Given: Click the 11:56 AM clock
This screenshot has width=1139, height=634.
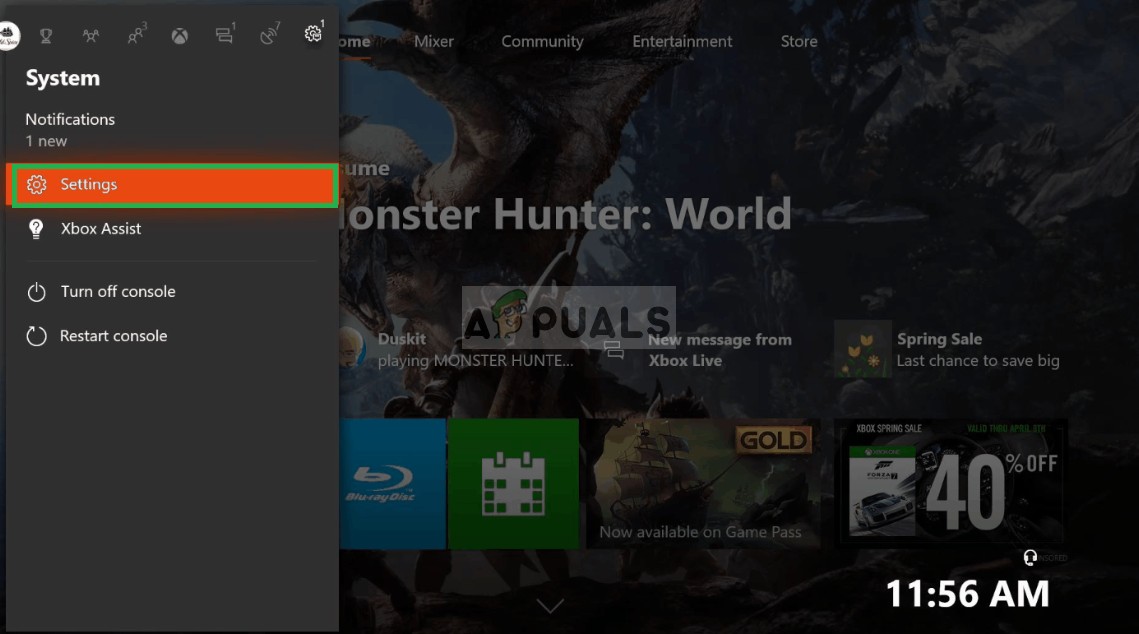Looking at the screenshot, I should tap(968, 594).
